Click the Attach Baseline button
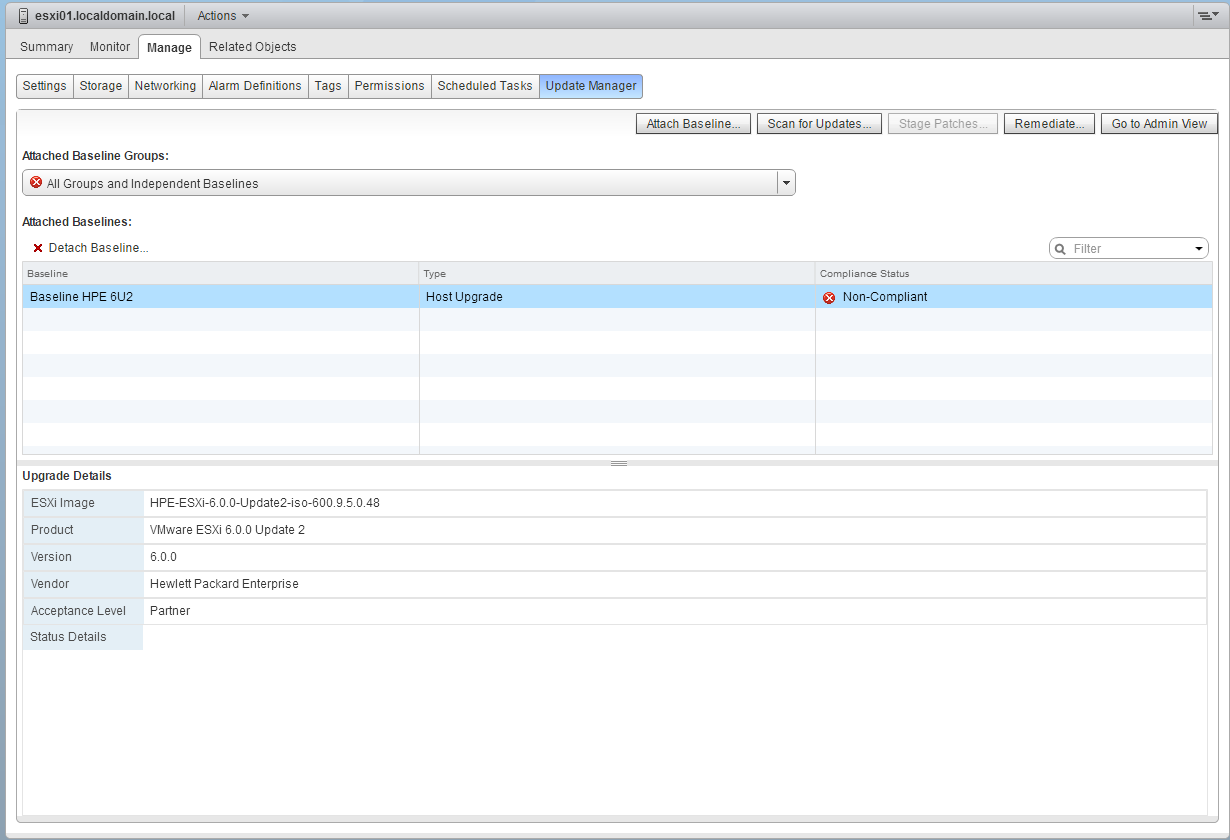The image size is (1230, 840). [x=692, y=123]
